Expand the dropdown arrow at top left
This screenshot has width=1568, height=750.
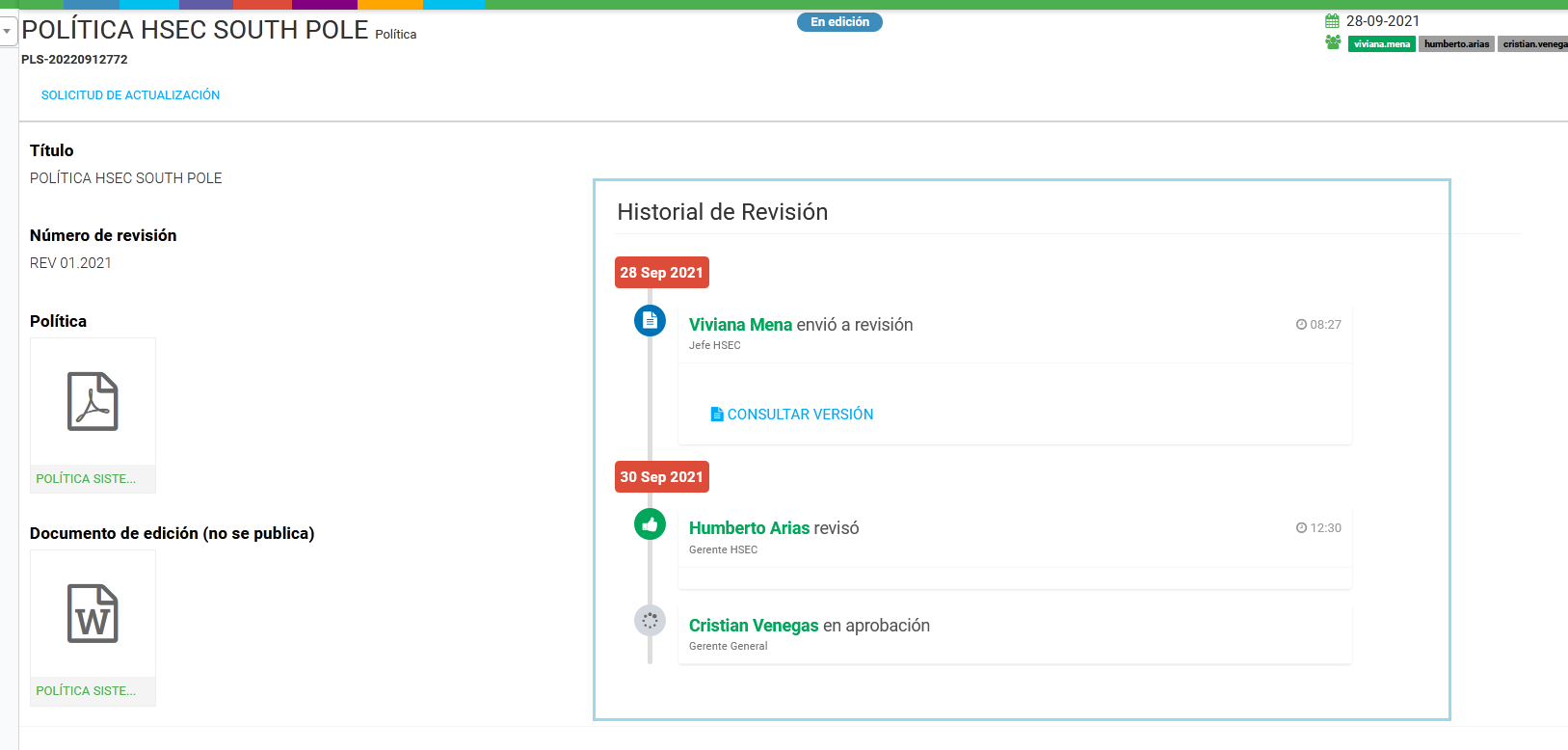[x=7, y=31]
